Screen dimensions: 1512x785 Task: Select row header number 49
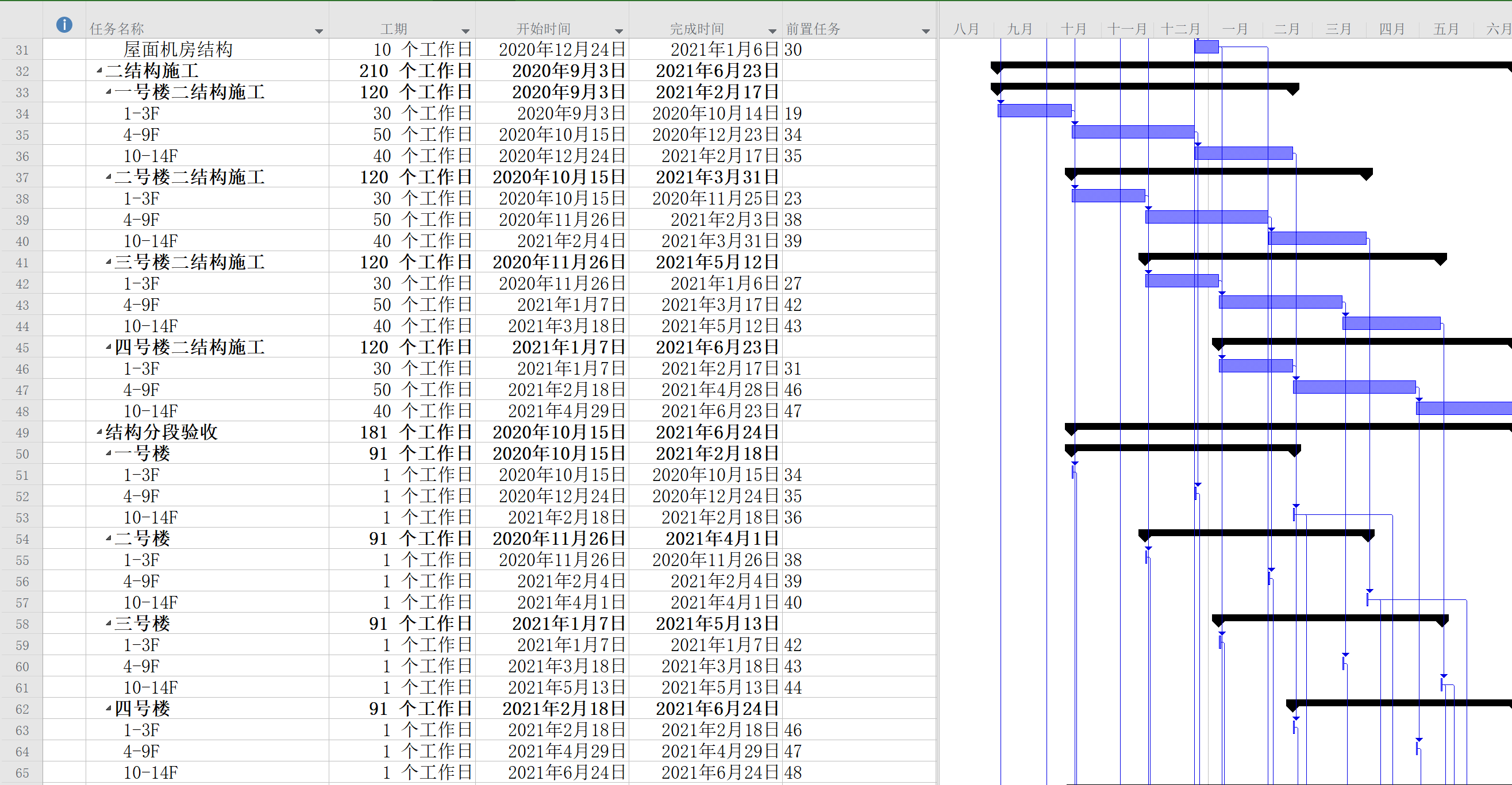tap(22, 433)
